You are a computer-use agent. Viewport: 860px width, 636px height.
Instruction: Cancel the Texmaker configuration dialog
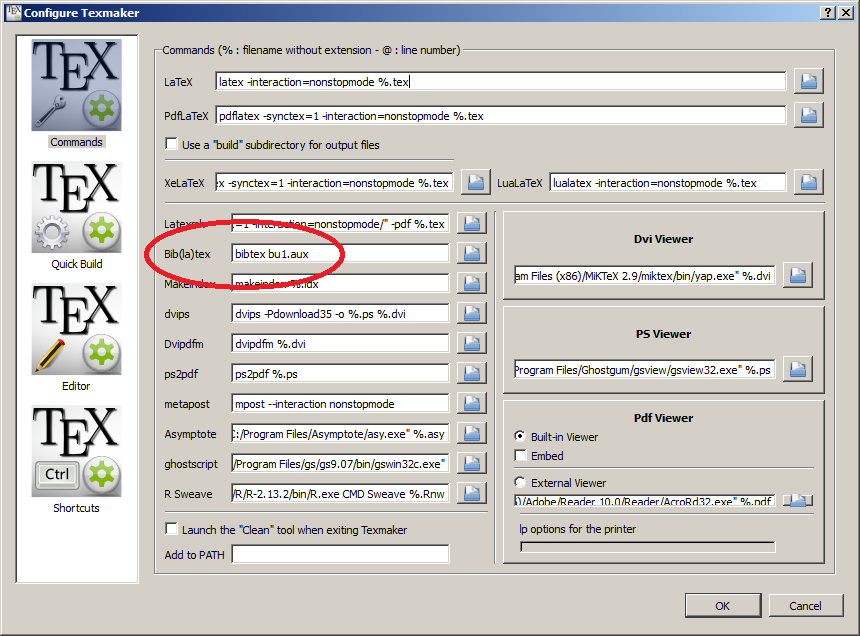point(806,605)
